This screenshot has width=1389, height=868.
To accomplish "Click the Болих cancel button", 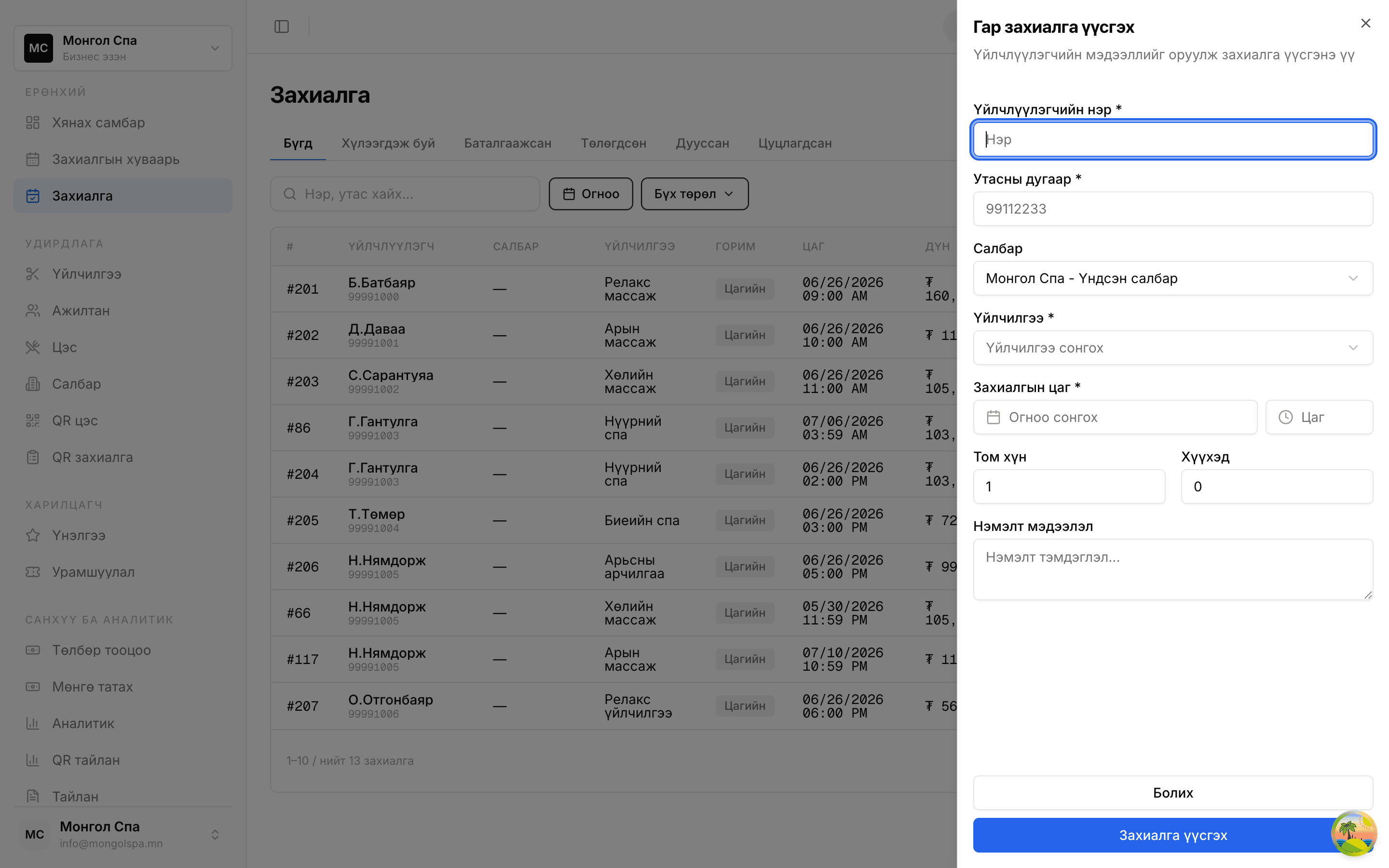I will coord(1172,793).
